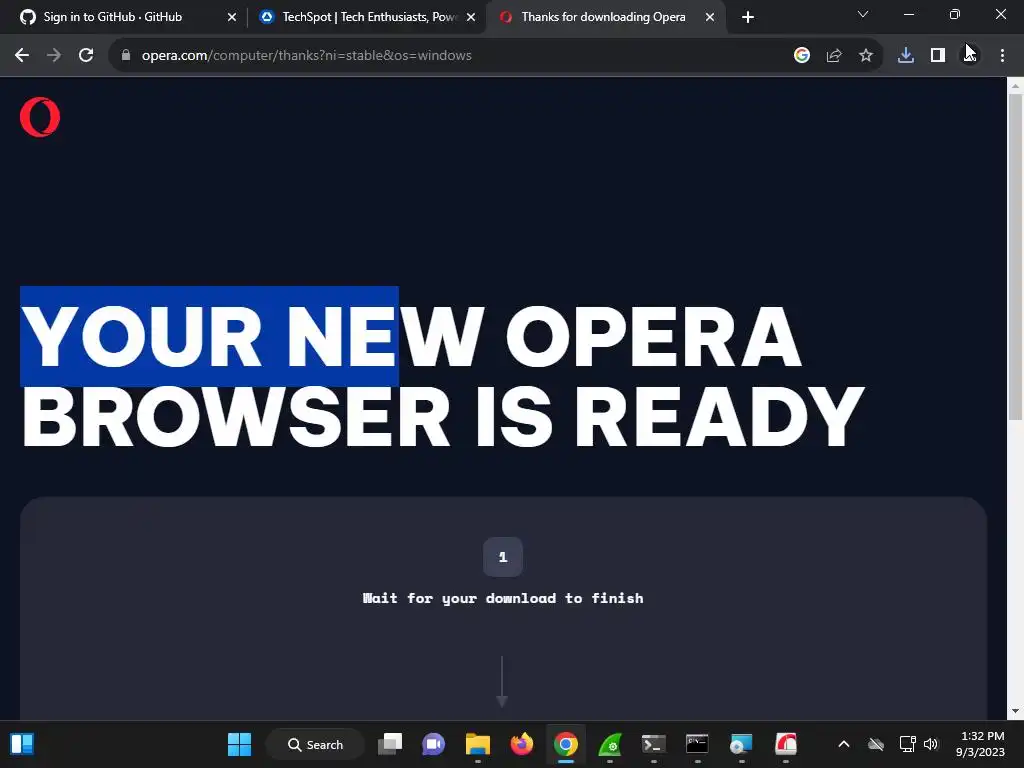Open Windows Start menu
The image size is (1024, 768).
point(239,744)
